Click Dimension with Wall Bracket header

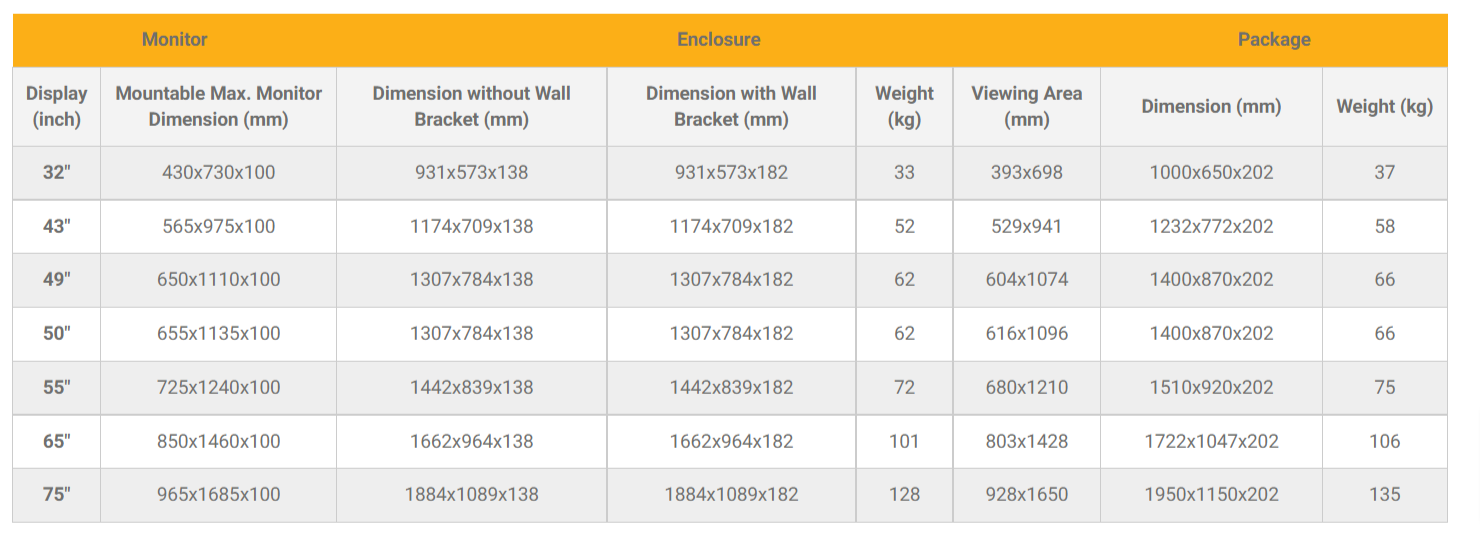pos(731,106)
